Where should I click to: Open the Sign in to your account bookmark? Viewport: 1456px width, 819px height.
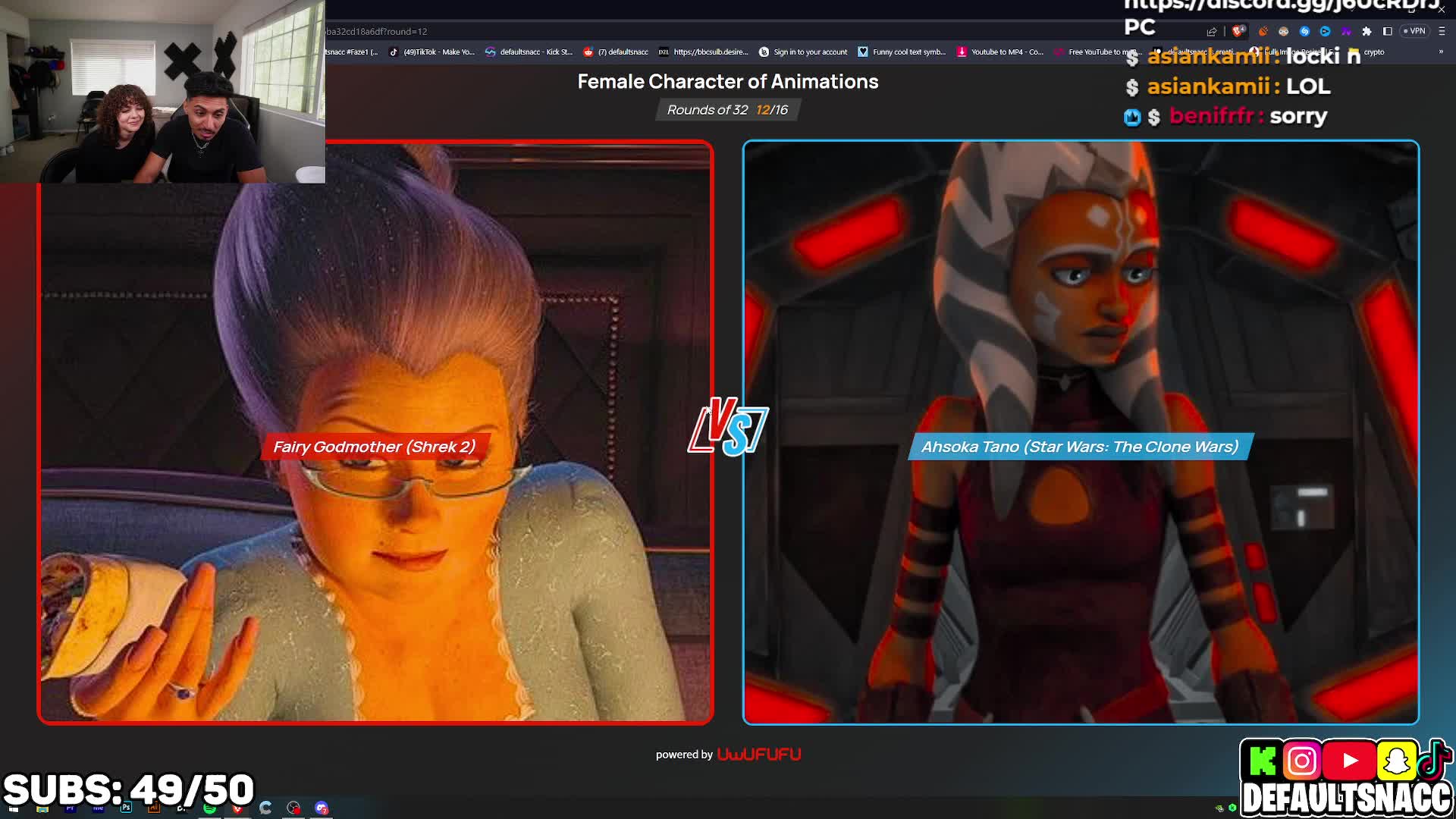(803, 52)
